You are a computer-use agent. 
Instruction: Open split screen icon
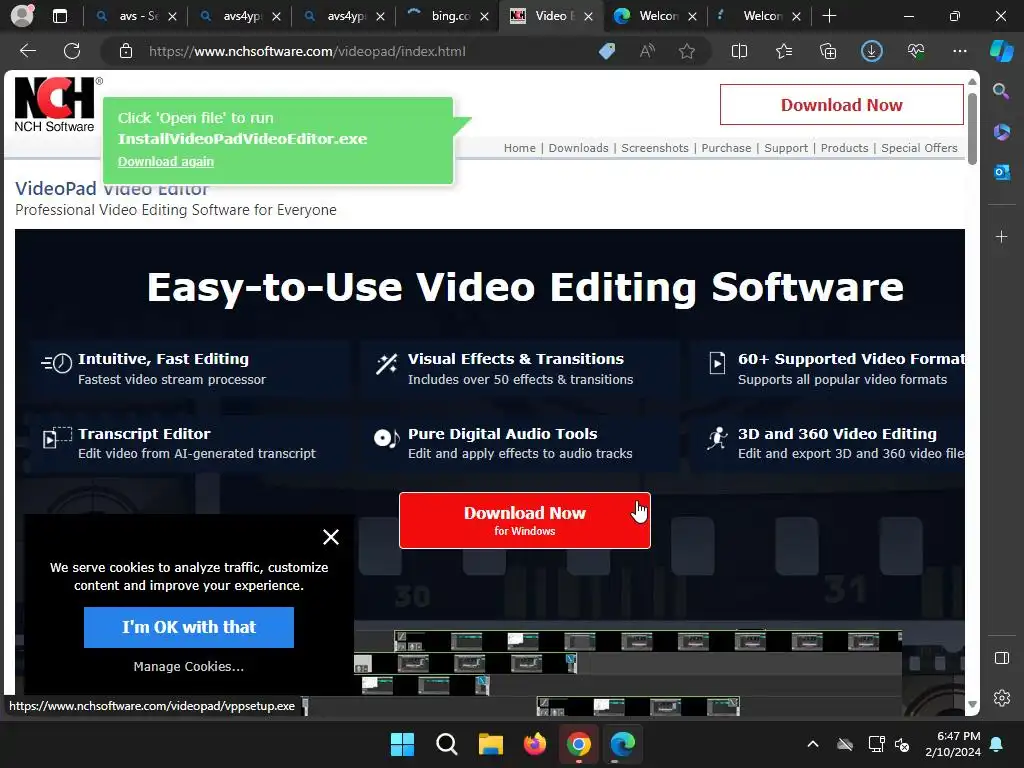pos(739,51)
